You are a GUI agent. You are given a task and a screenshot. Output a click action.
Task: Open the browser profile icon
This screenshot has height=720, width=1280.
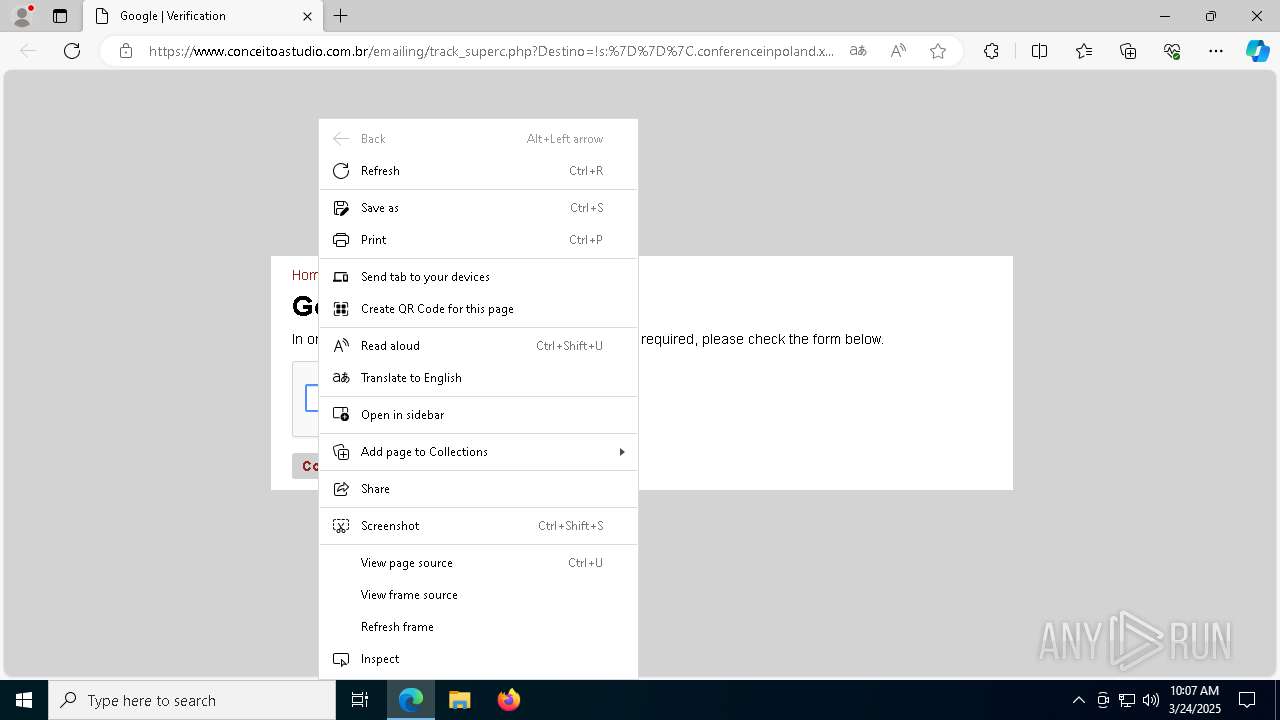click(22, 16)
